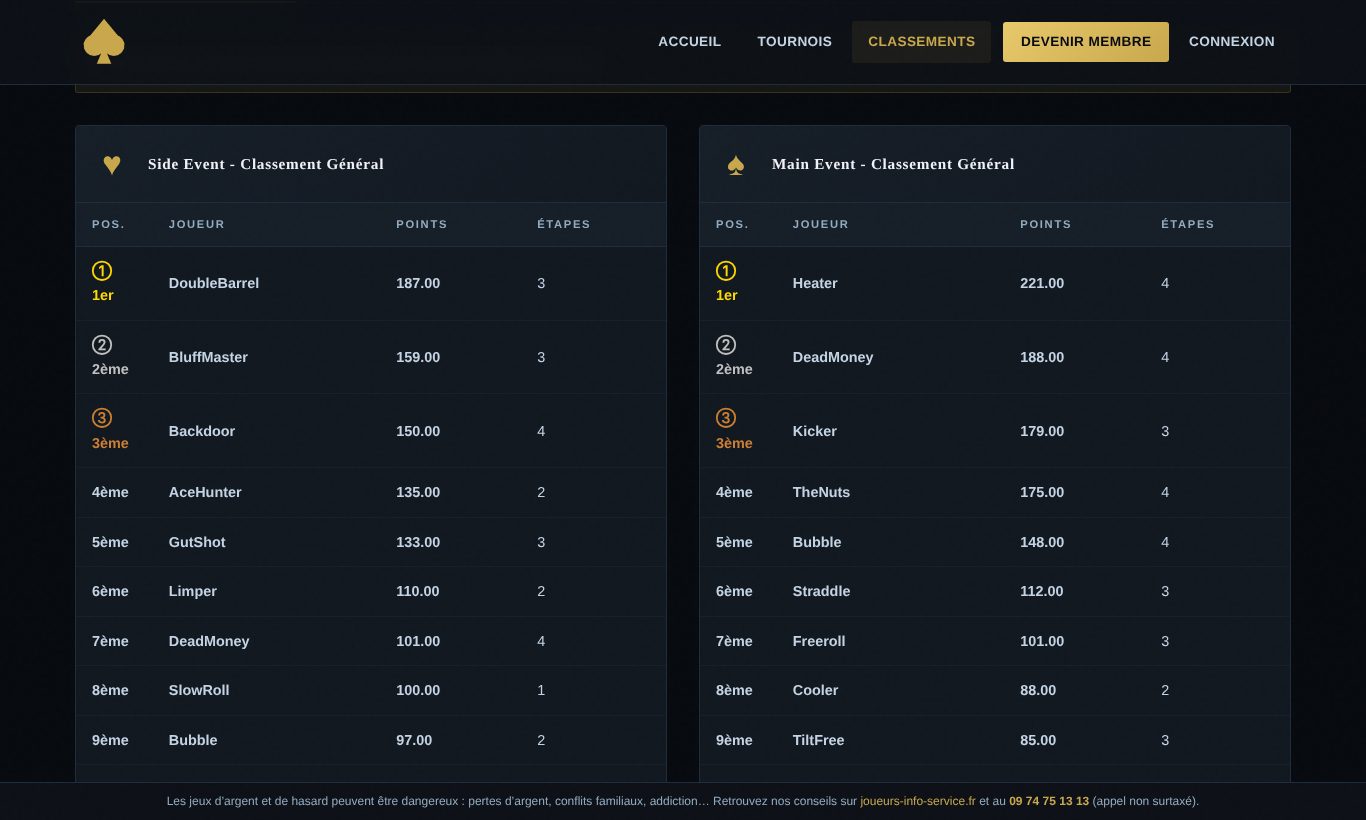Viewport: 1366px width, 820px height.
Task: Click the silver 2 medal next to Main Event DeadMoney
Action: pyautogui.click(x=726, y=345)
